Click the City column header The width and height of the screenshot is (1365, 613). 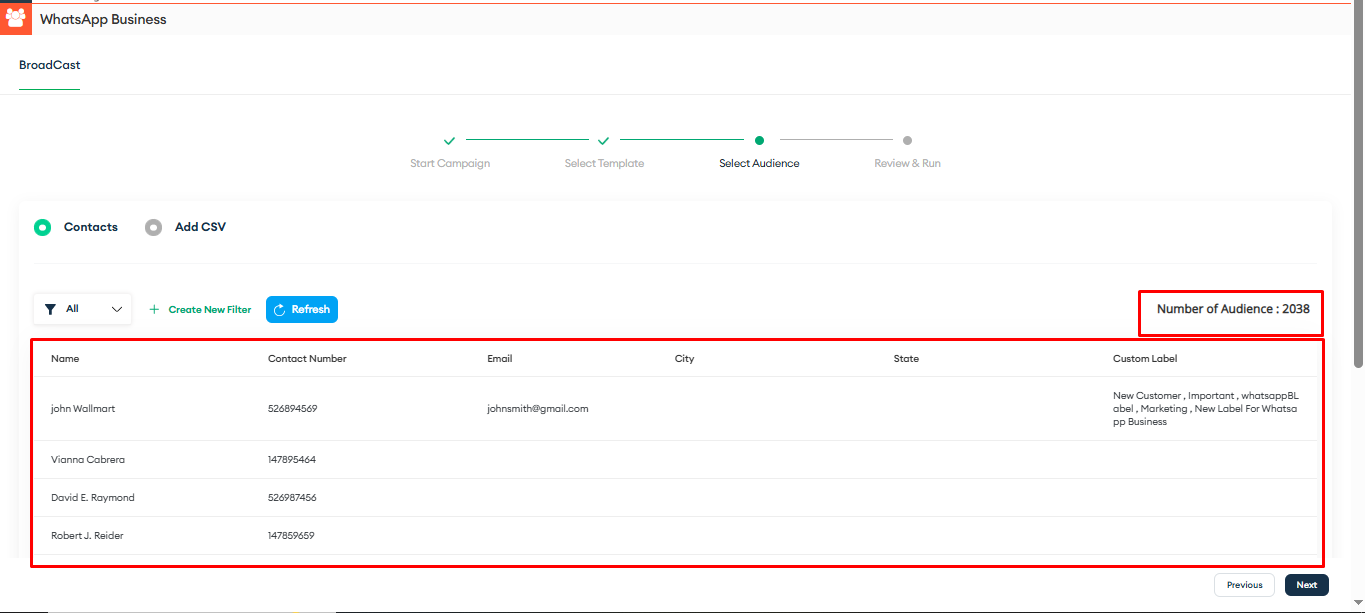tap(684, 358)
